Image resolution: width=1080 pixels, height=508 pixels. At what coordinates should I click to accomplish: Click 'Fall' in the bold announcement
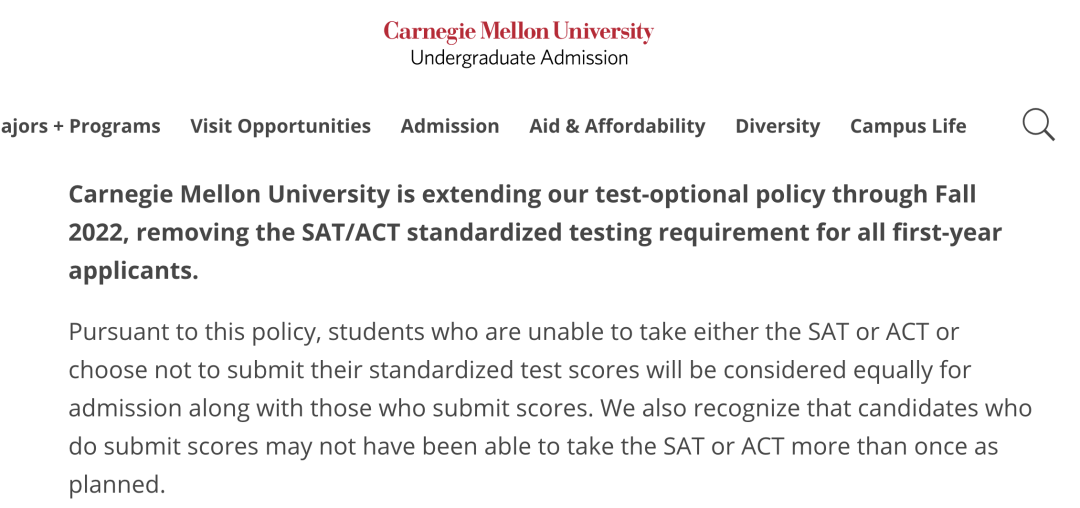coord(955,194)
